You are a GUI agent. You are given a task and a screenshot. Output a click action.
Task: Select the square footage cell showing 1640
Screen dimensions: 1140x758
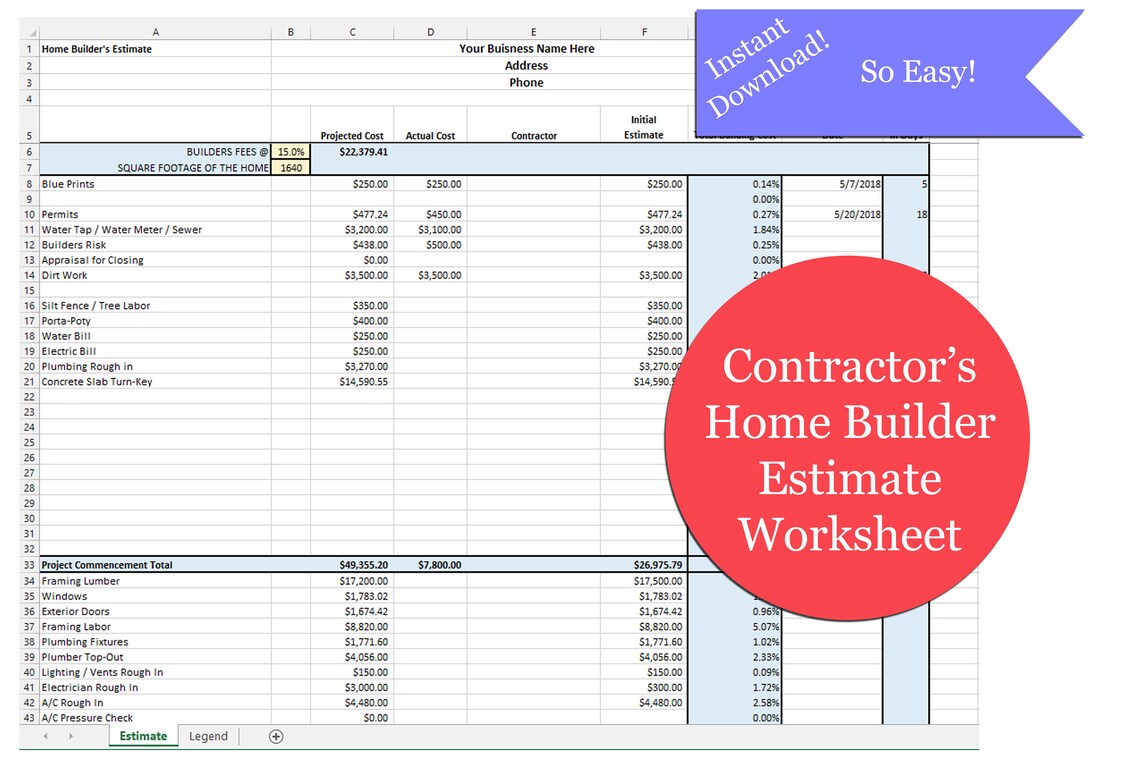[290, 168]
